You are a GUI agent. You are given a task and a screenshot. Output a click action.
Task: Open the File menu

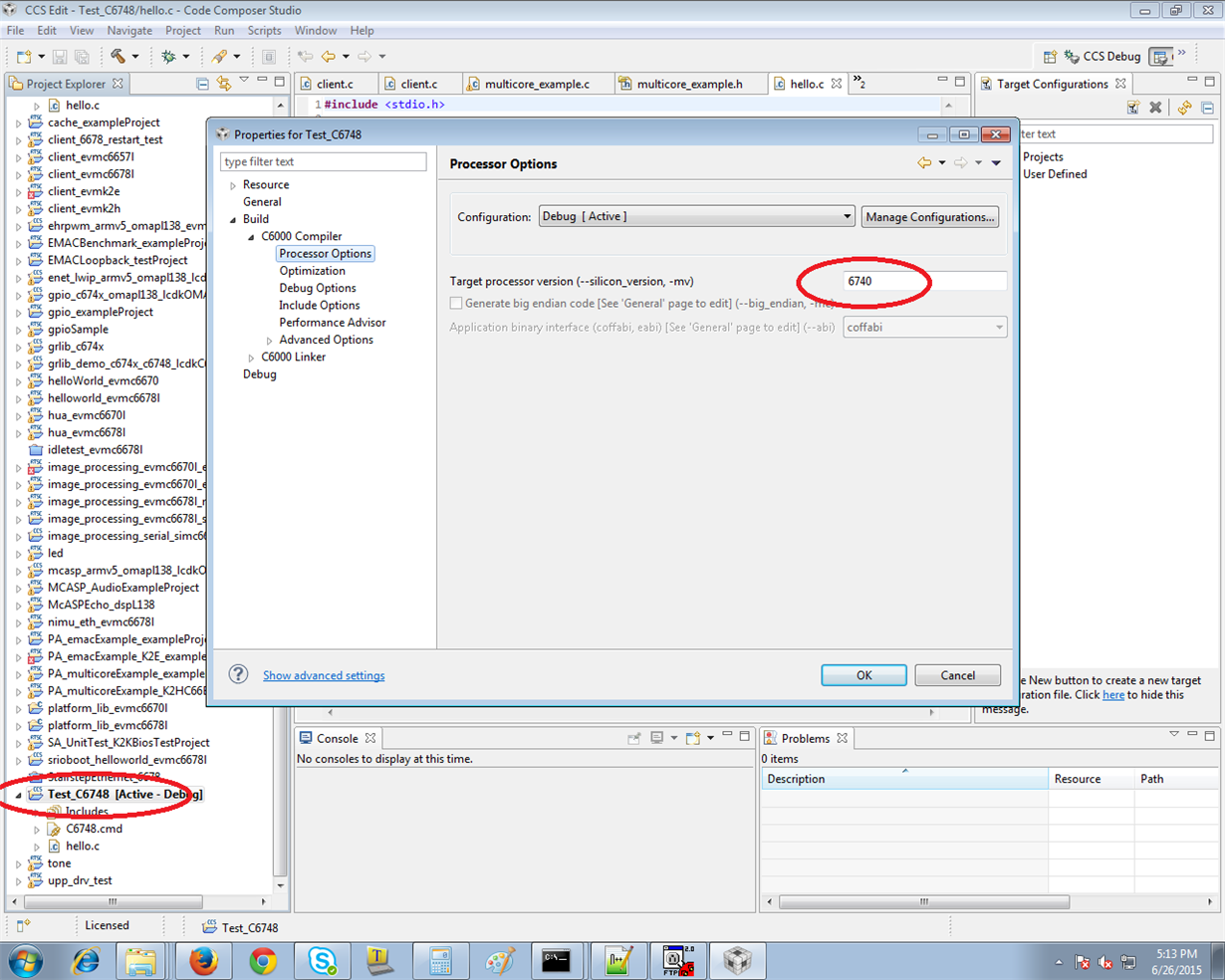pos(16,31)
